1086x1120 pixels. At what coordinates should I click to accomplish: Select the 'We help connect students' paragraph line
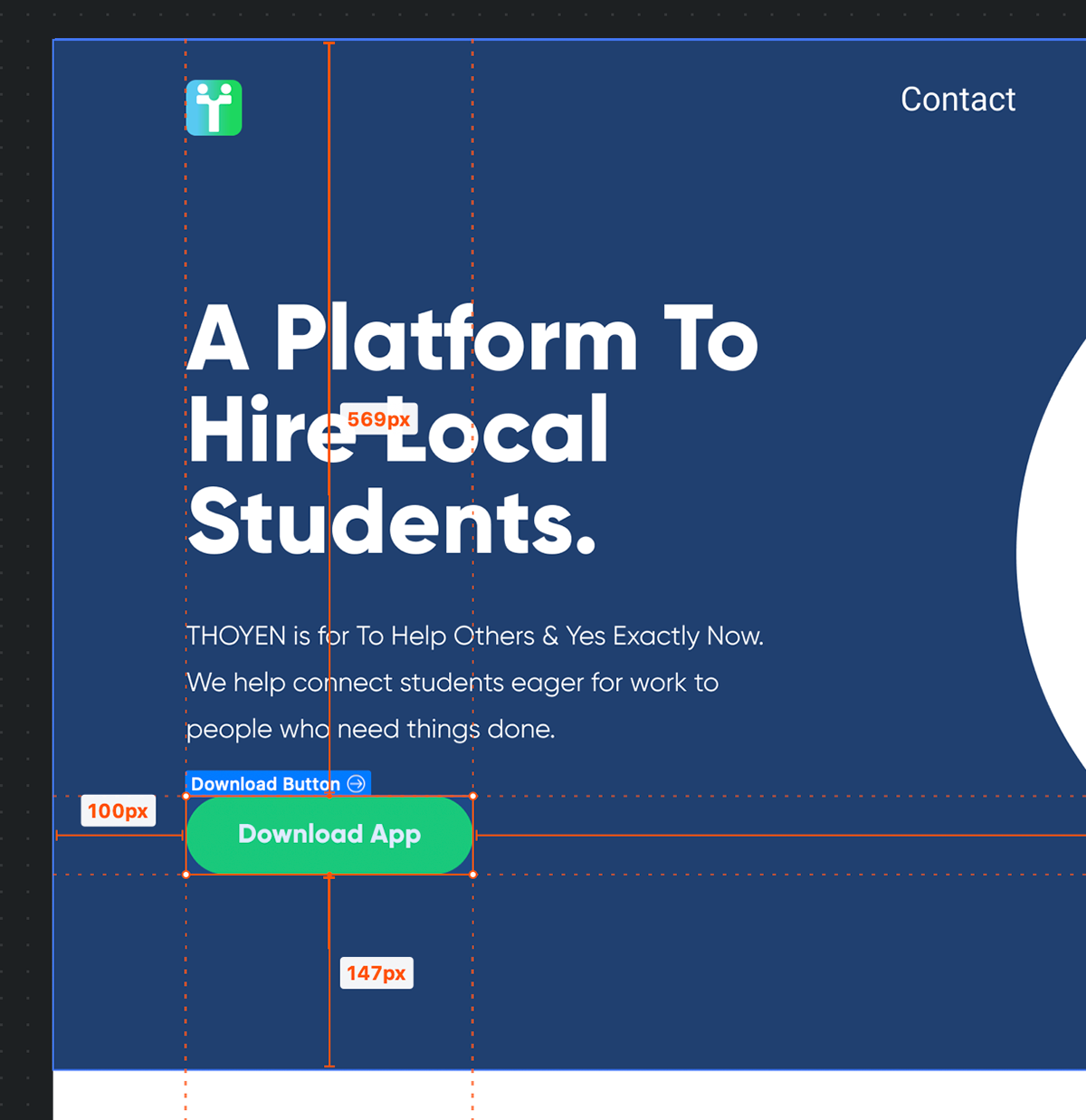click(x=452, y=683)
